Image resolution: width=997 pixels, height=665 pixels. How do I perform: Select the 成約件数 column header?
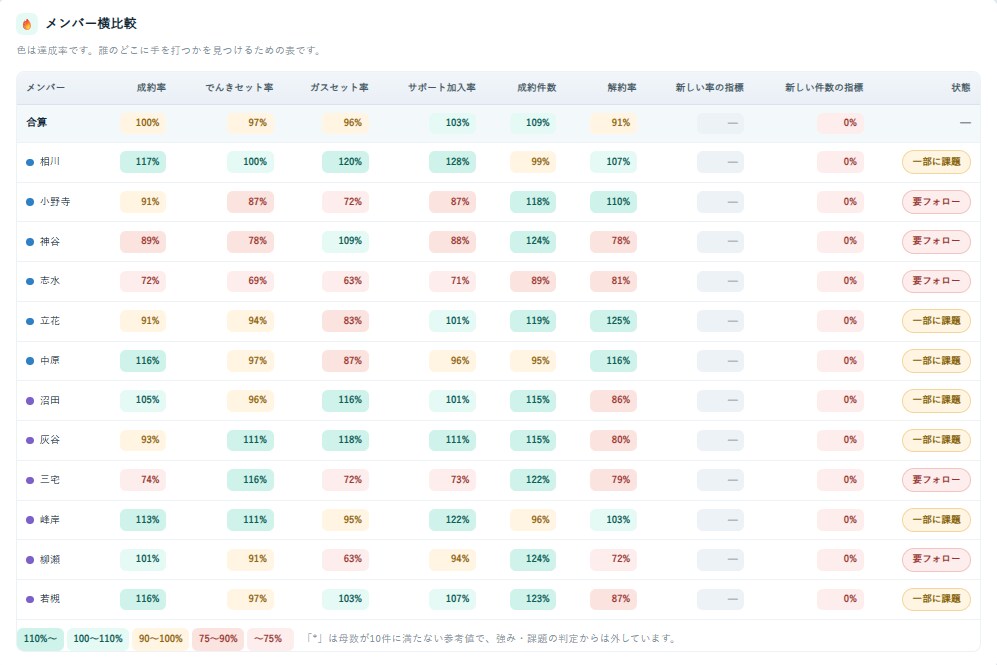coord(537,88)
